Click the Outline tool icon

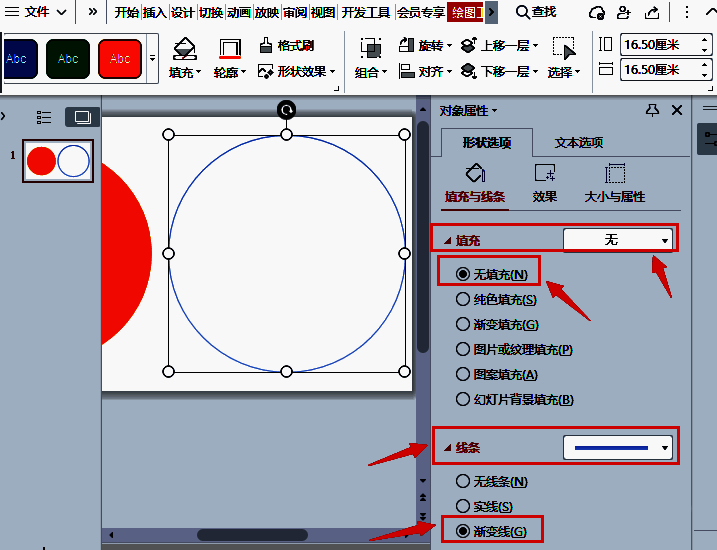(229, 49)
